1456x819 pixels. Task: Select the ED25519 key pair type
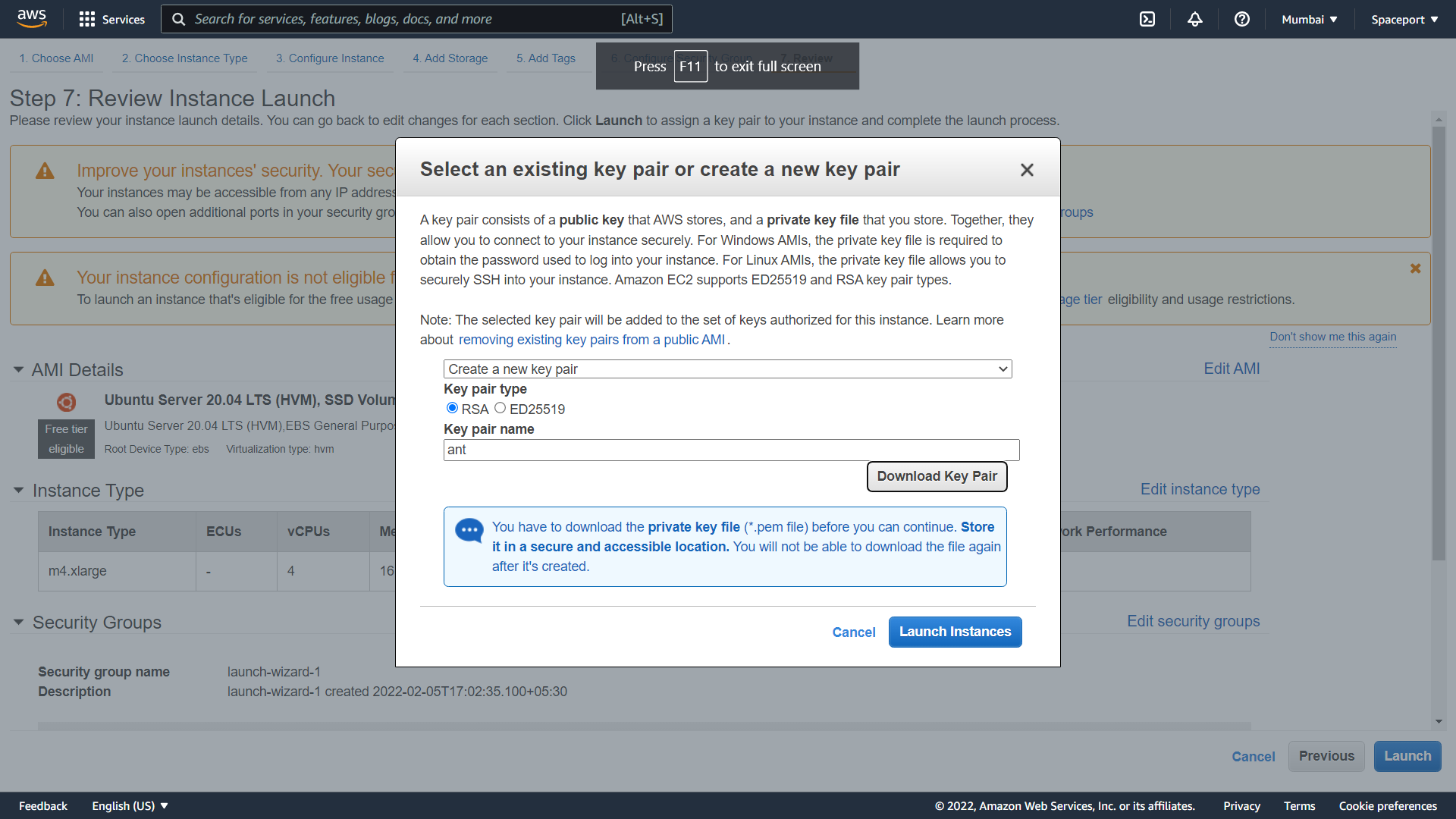tap(500, 408)
